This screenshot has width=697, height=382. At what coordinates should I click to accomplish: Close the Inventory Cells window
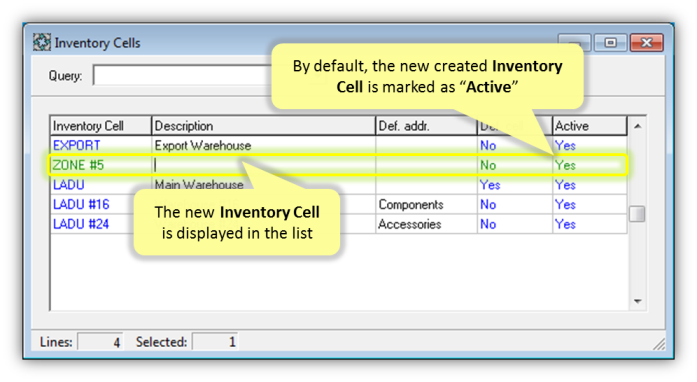click(646, 43)
